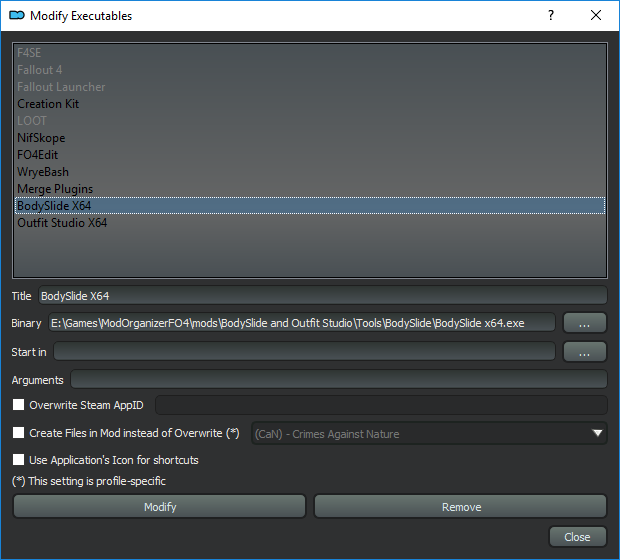This screenshot has height=560, width=620.
Task: Click the Modify button
Action: click(x=160, y=507)
